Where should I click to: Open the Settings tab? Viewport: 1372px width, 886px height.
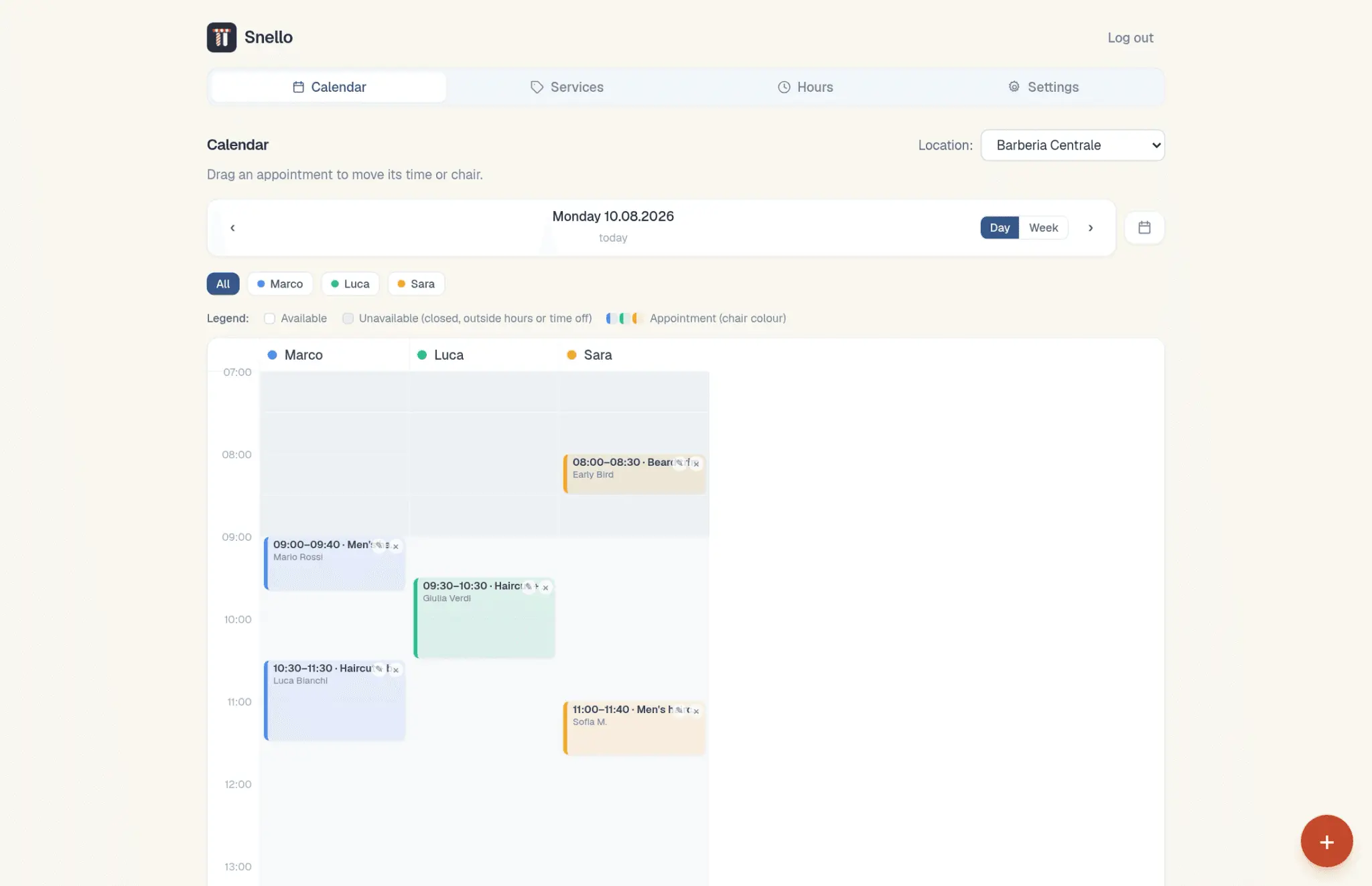[1043, 87]
